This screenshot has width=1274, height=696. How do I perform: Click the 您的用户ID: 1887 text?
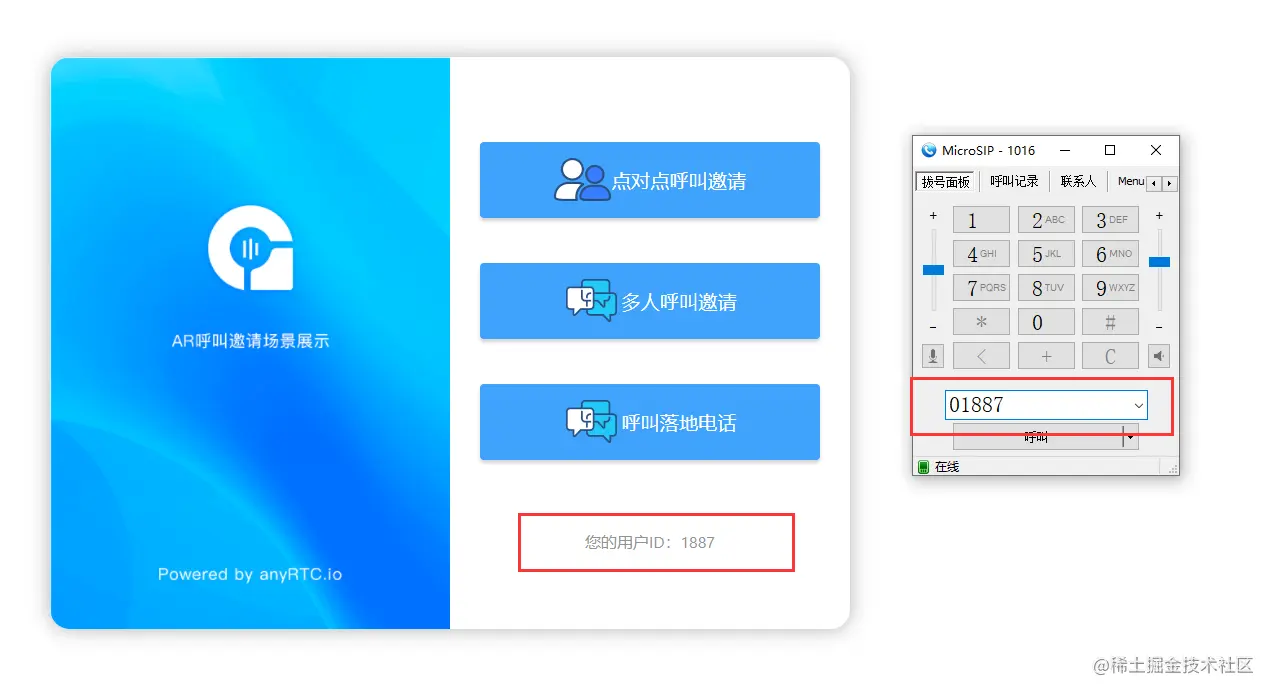pos(650,542)
